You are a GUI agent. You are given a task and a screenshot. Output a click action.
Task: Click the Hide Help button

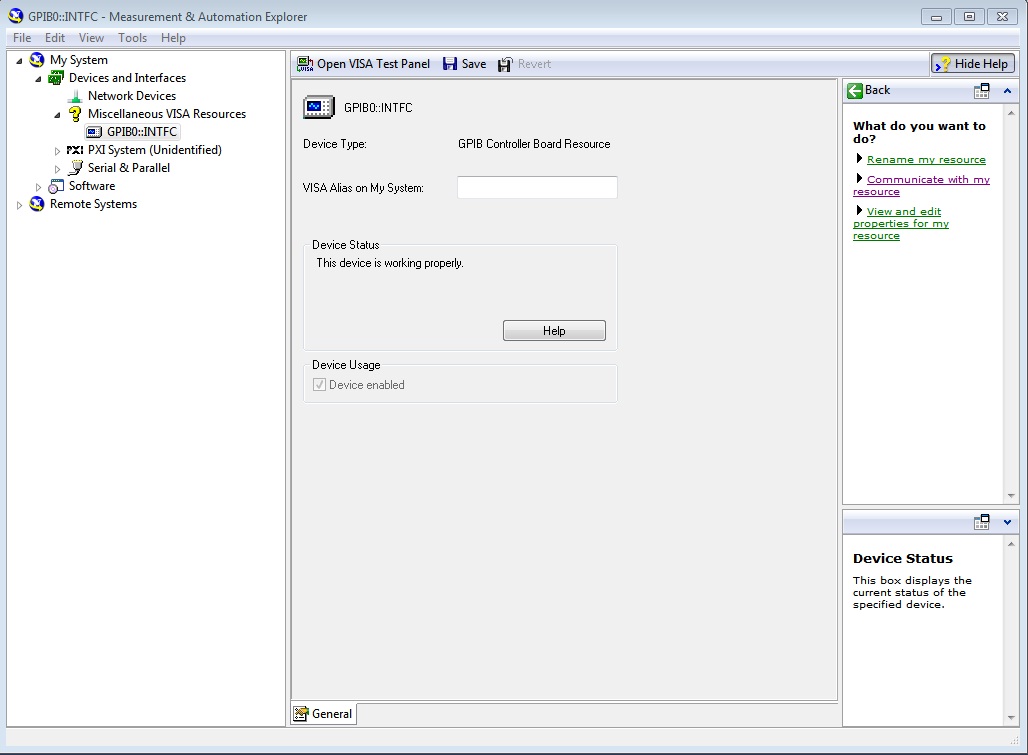click(973, 64)
